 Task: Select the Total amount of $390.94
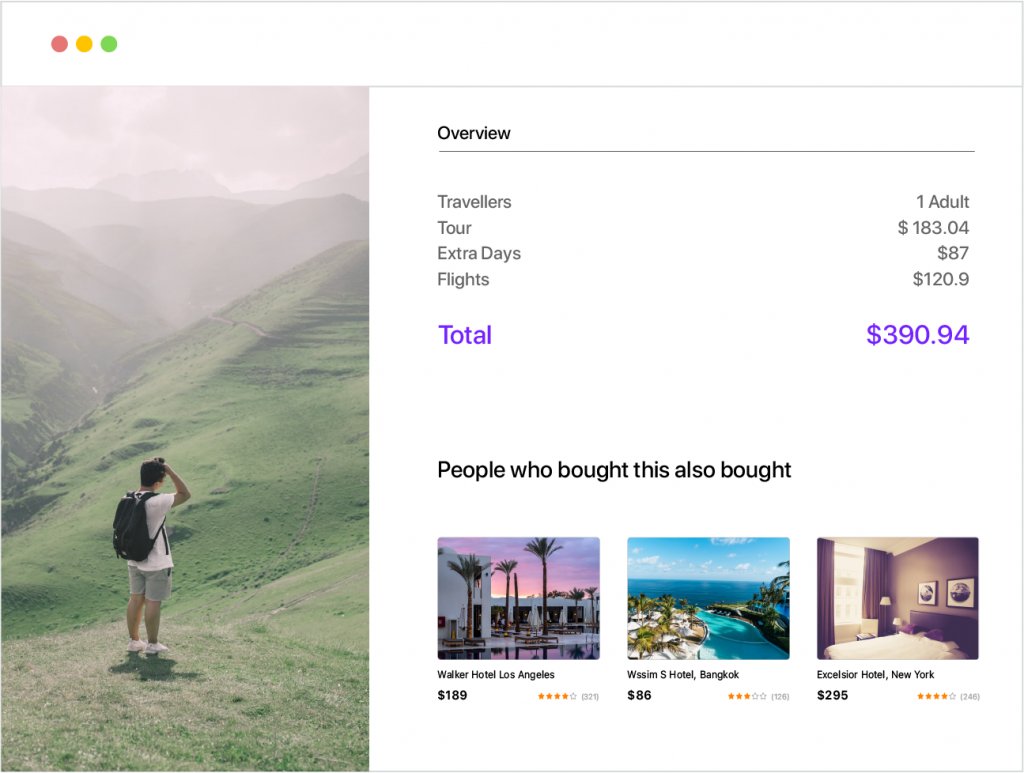[x=918, y=334]
